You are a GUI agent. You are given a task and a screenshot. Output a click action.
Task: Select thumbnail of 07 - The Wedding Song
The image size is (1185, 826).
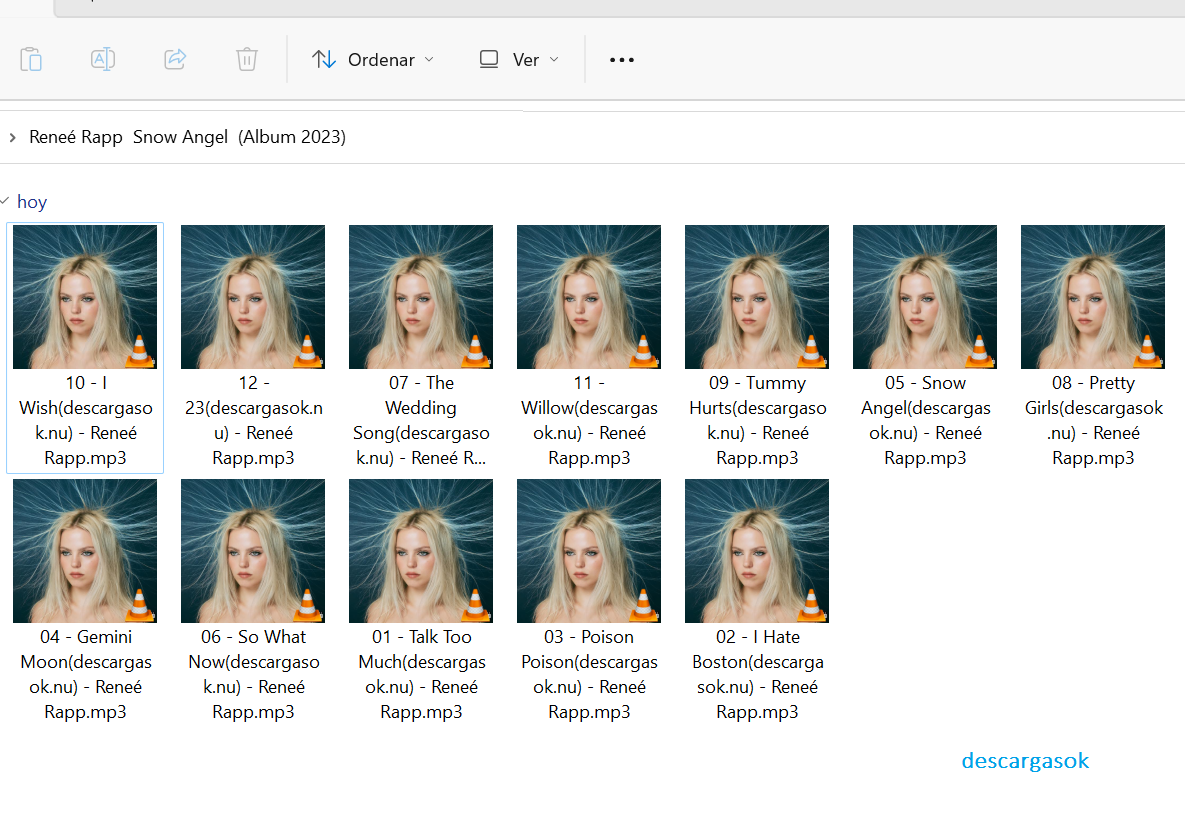click(x=421, y=297)
